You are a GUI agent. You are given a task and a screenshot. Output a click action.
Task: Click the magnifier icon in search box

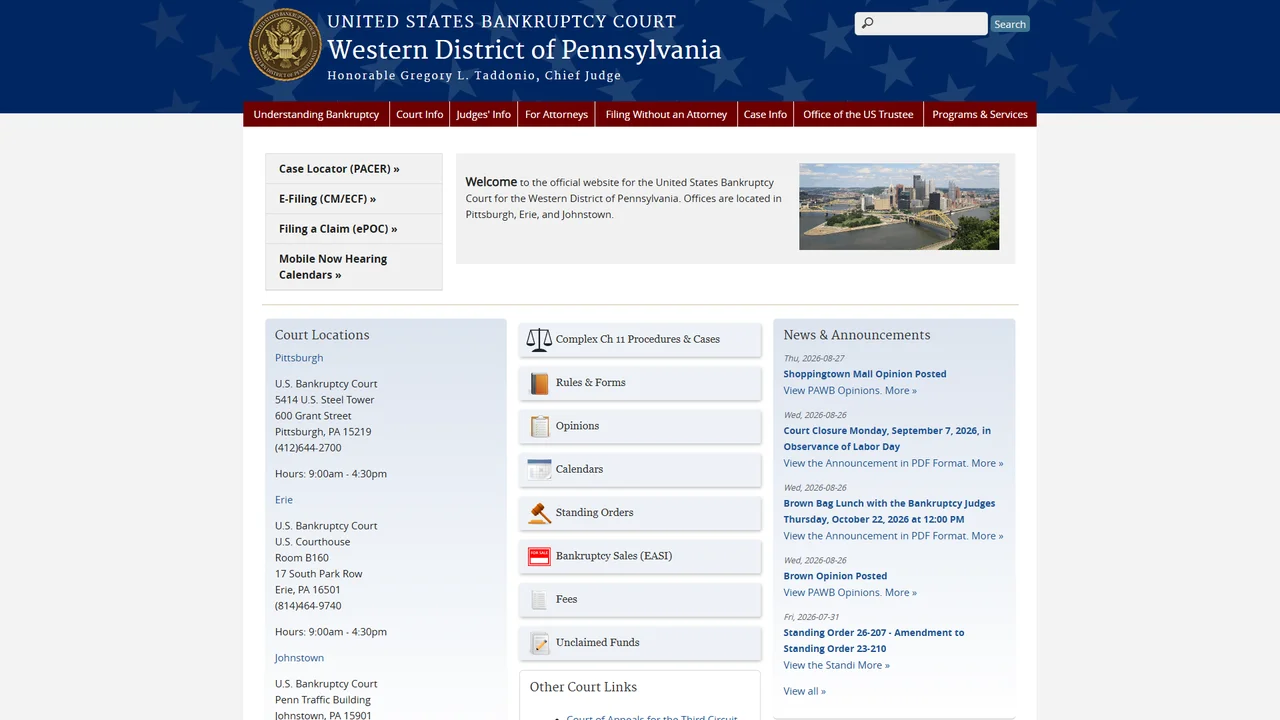click(867, 24)
